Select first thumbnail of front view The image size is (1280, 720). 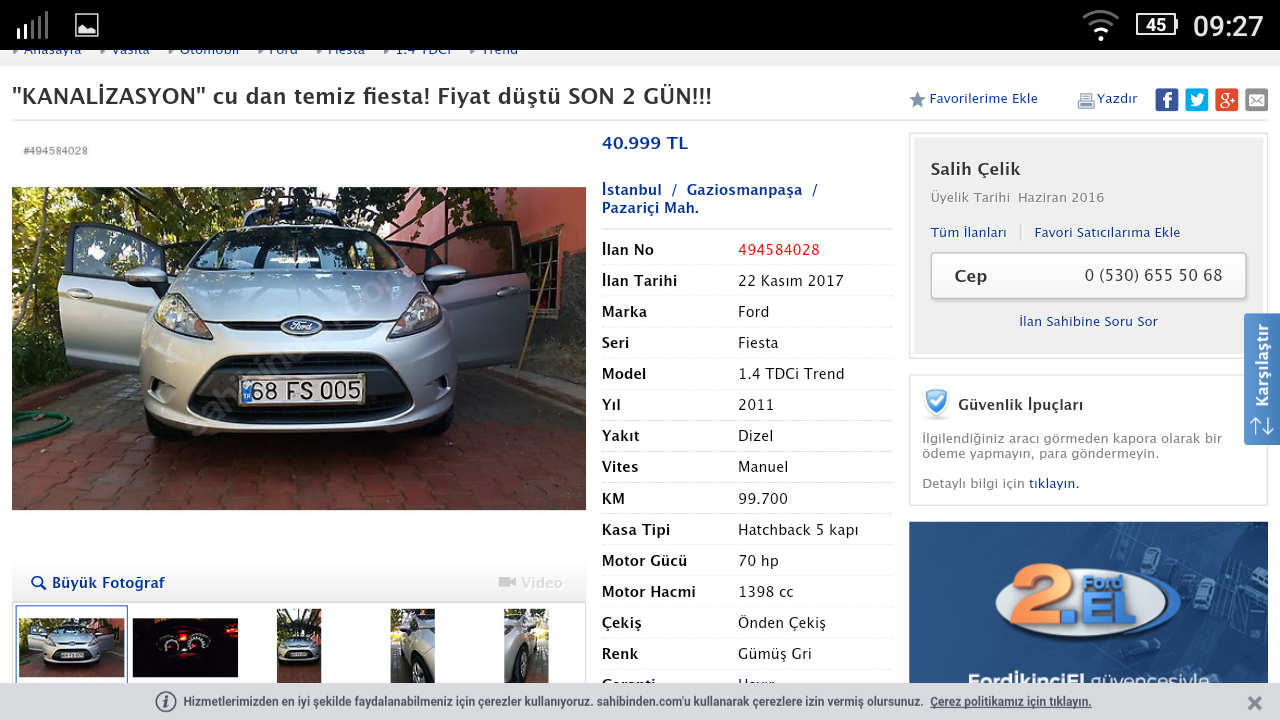(71, 646)
